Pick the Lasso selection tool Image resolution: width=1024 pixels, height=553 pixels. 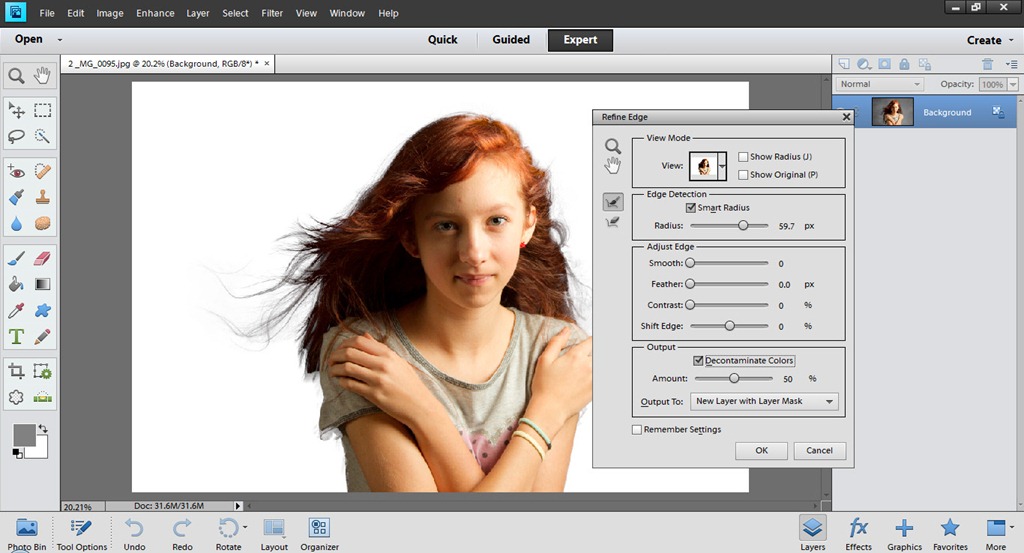[16, 137]
